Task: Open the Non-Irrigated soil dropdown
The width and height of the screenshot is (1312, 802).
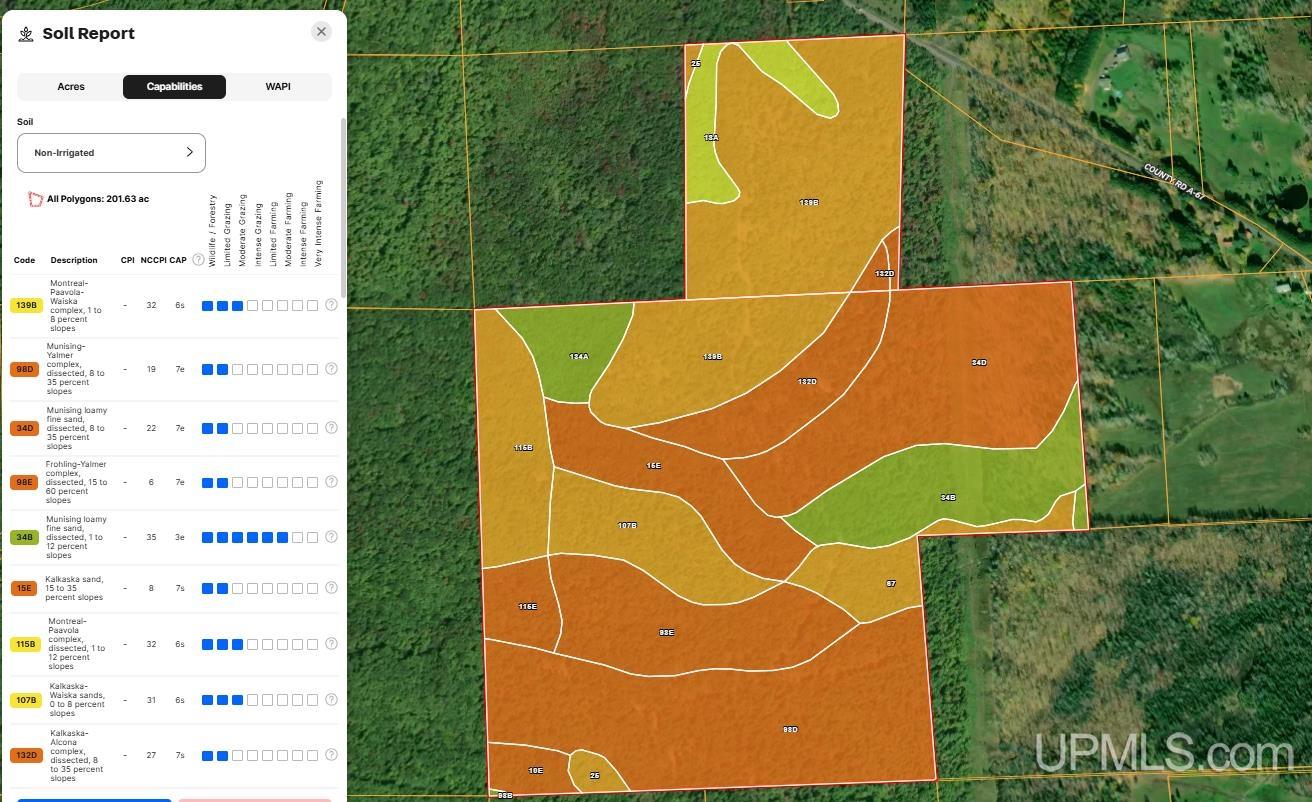Action: (111, 153)
